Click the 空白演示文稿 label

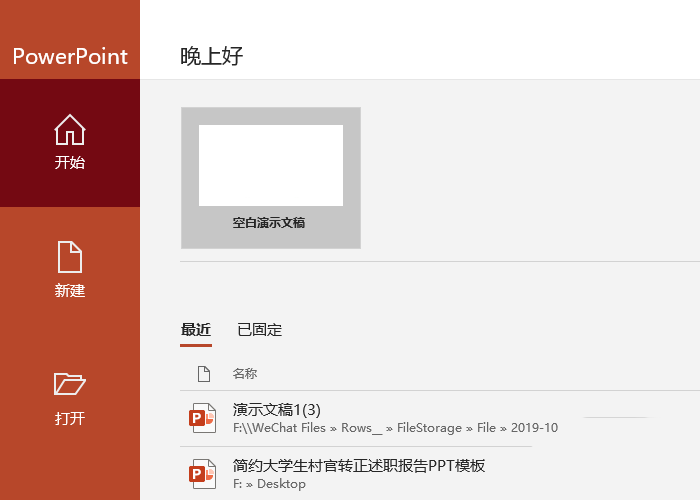click(x=269, y=222)
